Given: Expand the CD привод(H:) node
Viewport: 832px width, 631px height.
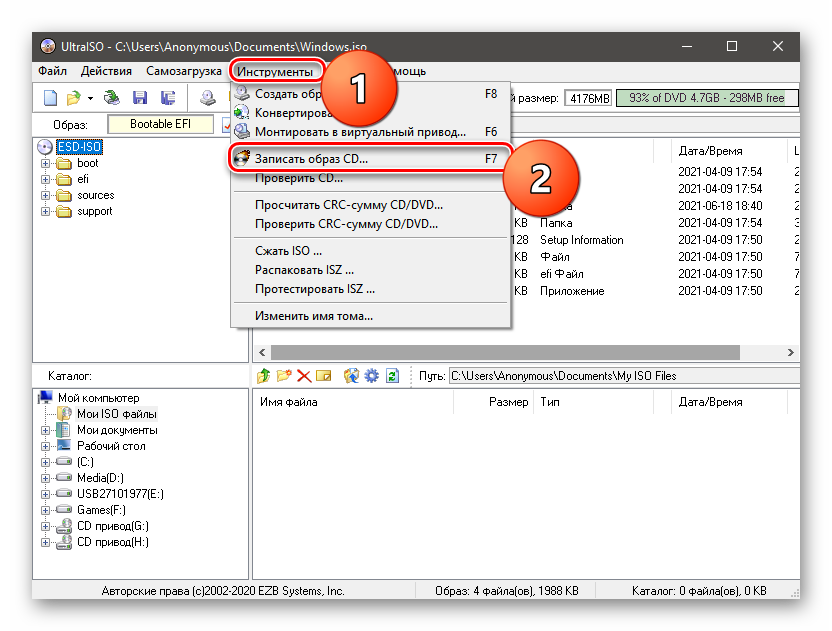Looking at the screenshot, I should [46, 542].
